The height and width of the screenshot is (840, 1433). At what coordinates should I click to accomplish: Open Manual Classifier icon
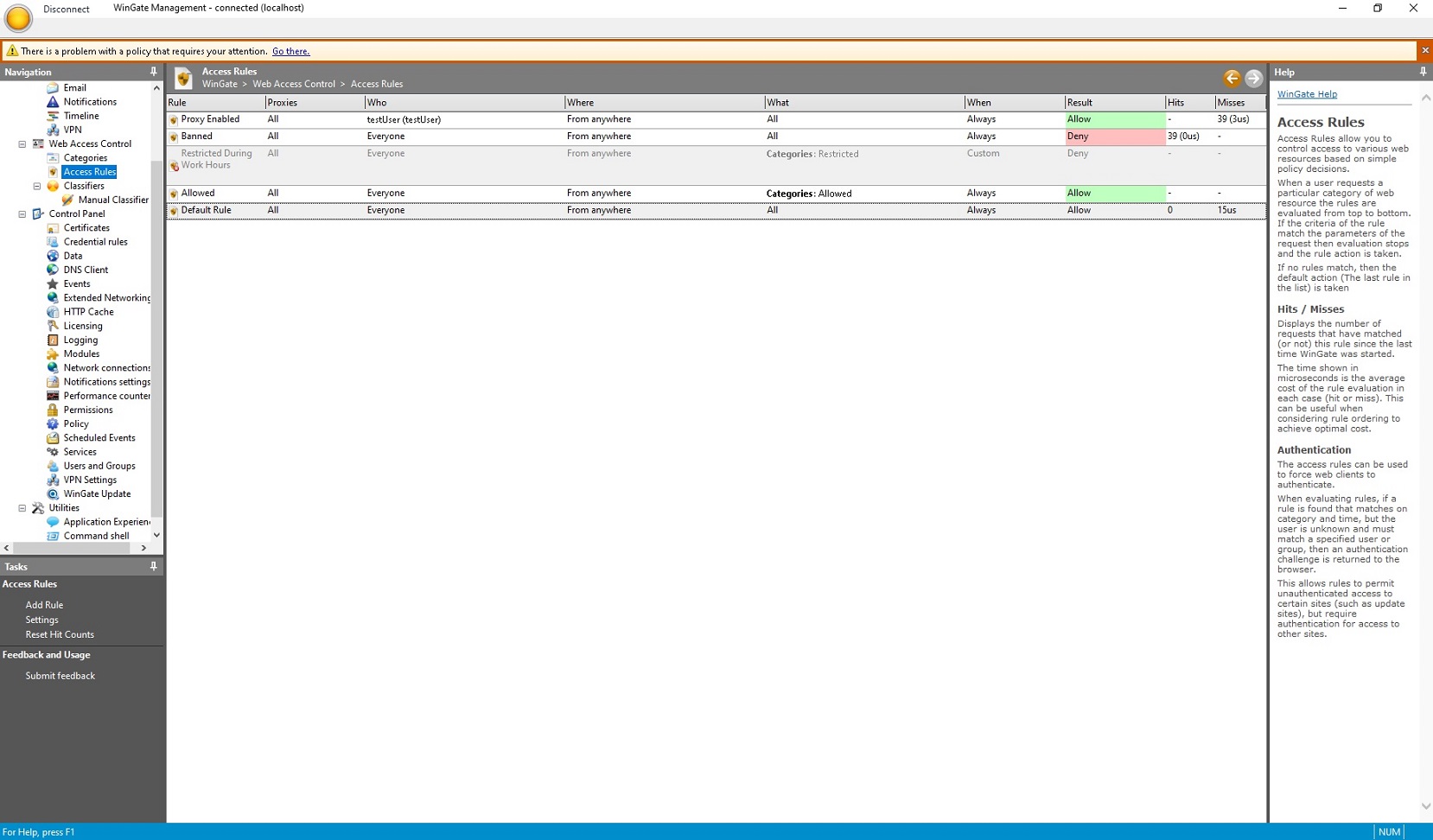coord(67,200)
